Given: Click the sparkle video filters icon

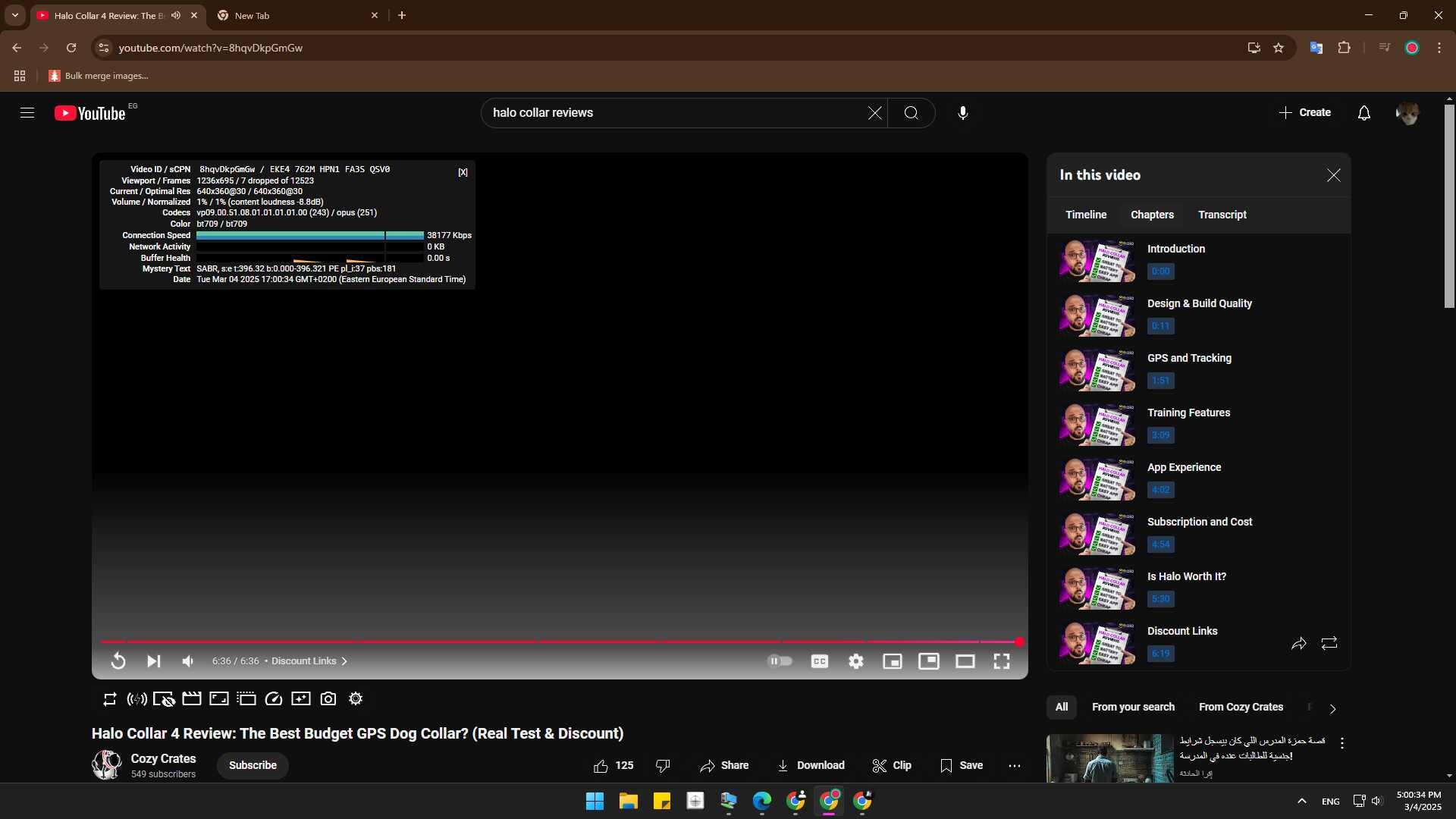Looking at the screenshot, I should 301,699.
